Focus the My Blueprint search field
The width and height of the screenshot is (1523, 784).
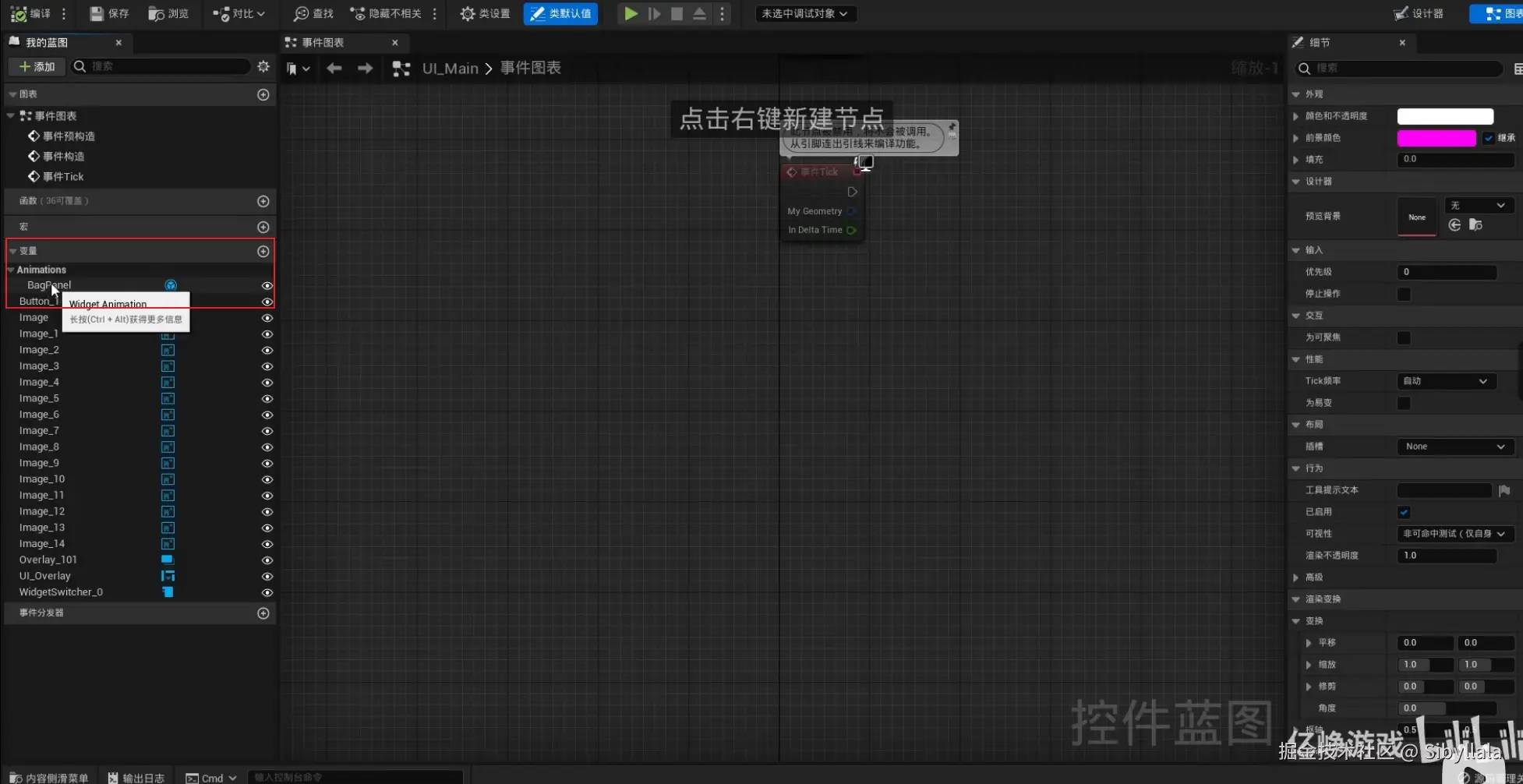(x=161, y=67)
